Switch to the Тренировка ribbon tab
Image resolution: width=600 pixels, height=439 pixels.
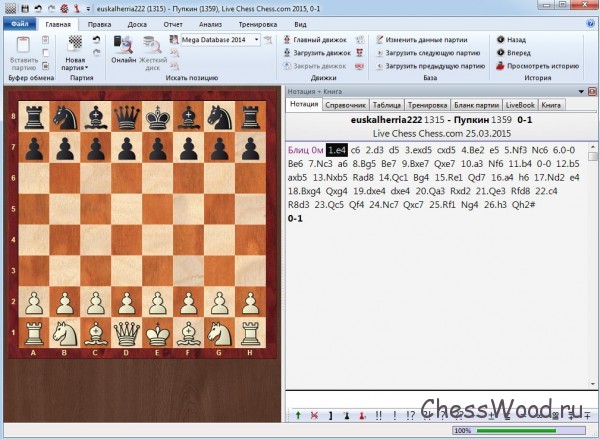[x=258, y=24]
